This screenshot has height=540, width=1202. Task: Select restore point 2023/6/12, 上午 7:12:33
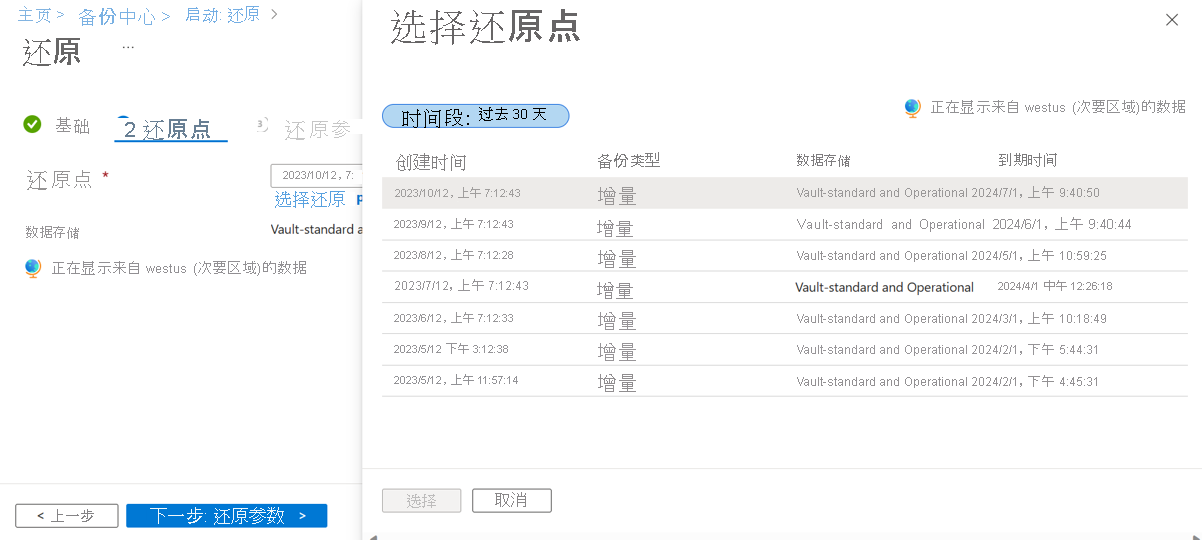(785, 319)
